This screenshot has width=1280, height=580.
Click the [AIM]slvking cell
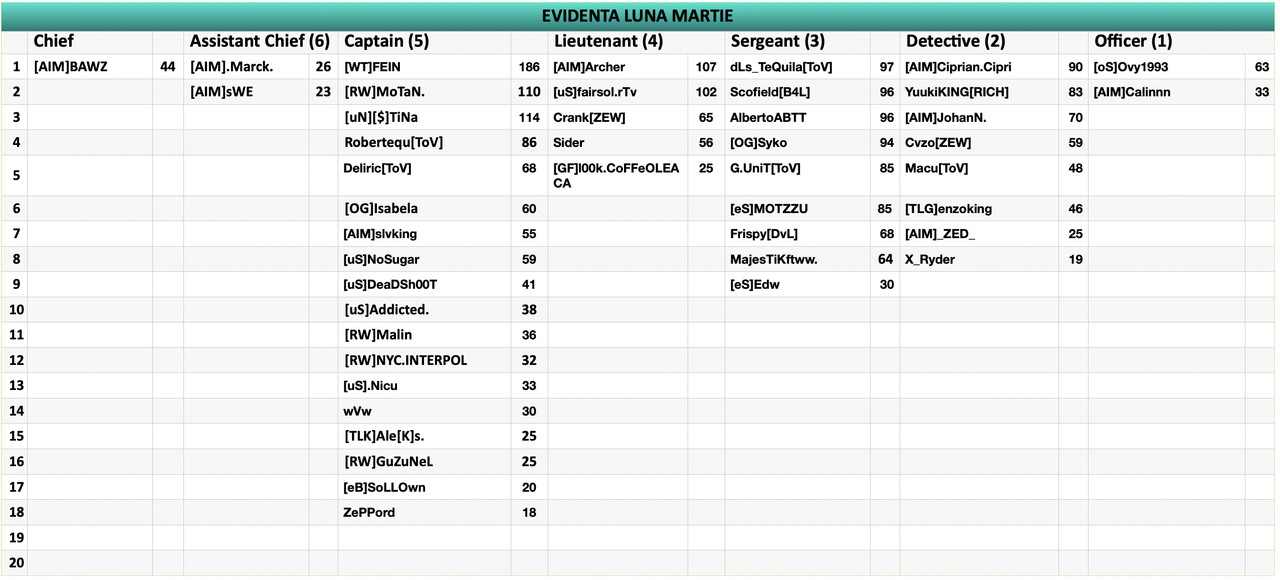pos(424,234)
